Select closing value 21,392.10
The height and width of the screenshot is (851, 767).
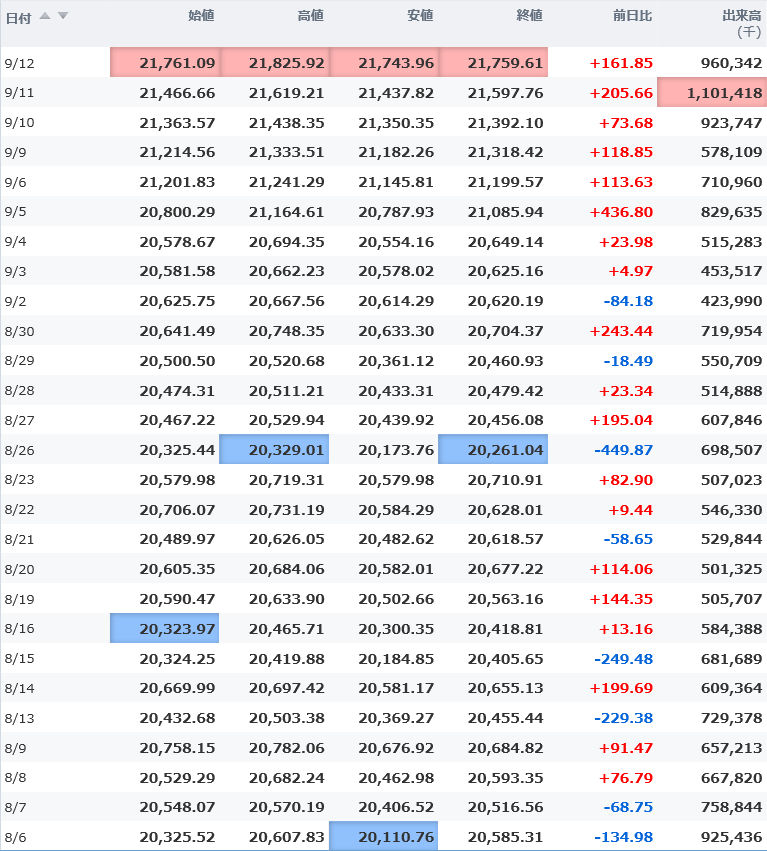505,123
